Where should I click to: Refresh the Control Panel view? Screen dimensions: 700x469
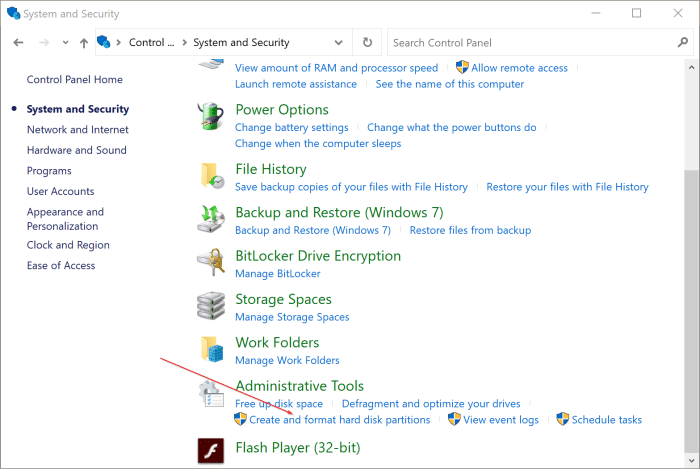pyautogui.click(x=367, y=42)
